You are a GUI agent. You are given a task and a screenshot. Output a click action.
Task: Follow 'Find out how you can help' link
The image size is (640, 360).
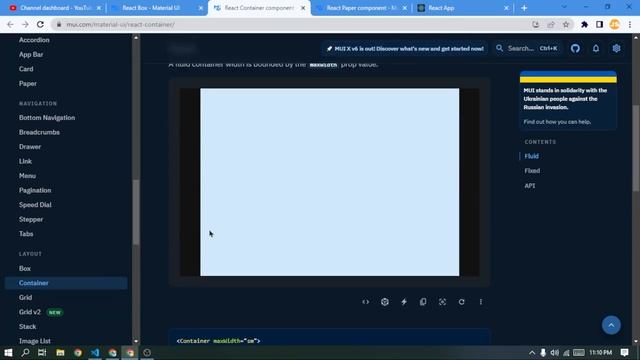click(x=557, y=122)
